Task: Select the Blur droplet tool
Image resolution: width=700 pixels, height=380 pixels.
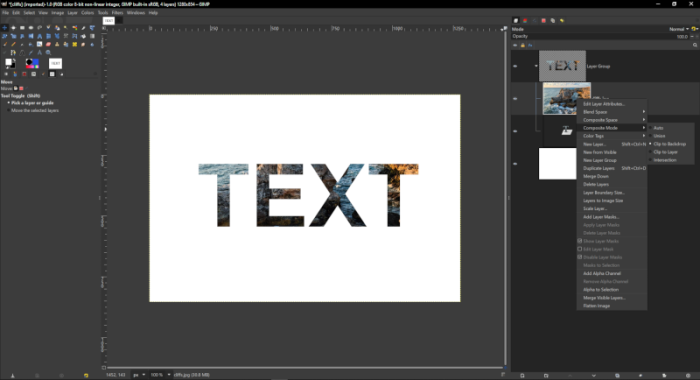Action: pyautogui.click(x=92, y=44)
